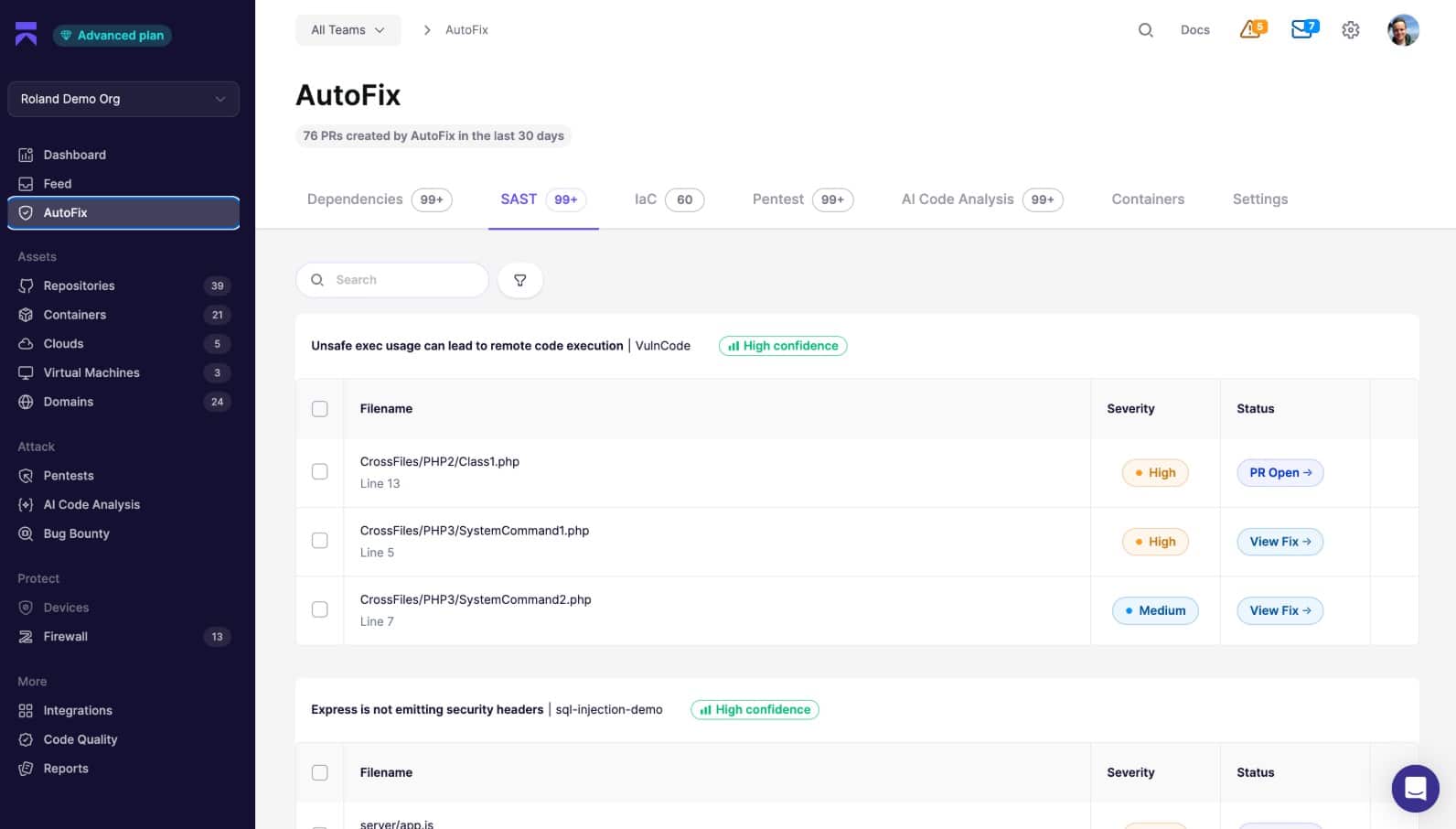Click 'Express is not emitting security headers' title
Viewport: 1456px width, 829px height.
[427, 710]
